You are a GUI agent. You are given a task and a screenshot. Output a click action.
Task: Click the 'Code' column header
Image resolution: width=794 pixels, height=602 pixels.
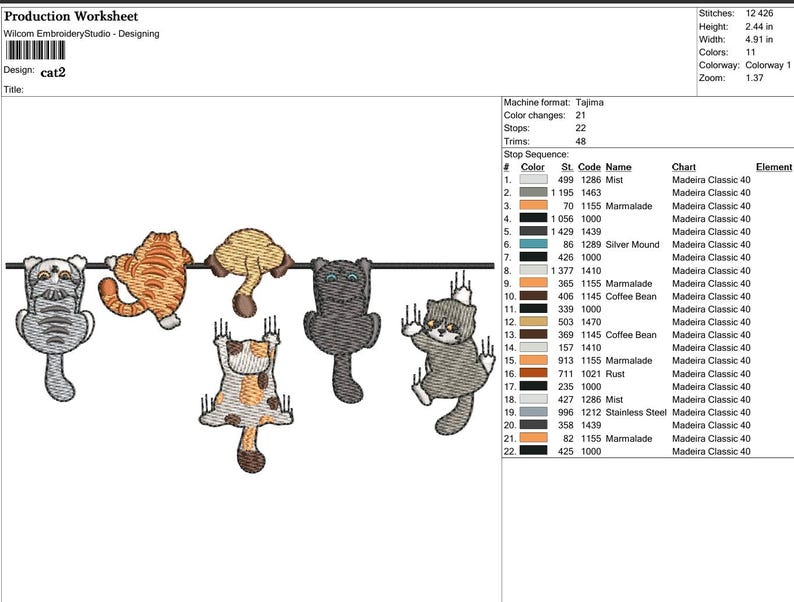click(x=589, y=167)
